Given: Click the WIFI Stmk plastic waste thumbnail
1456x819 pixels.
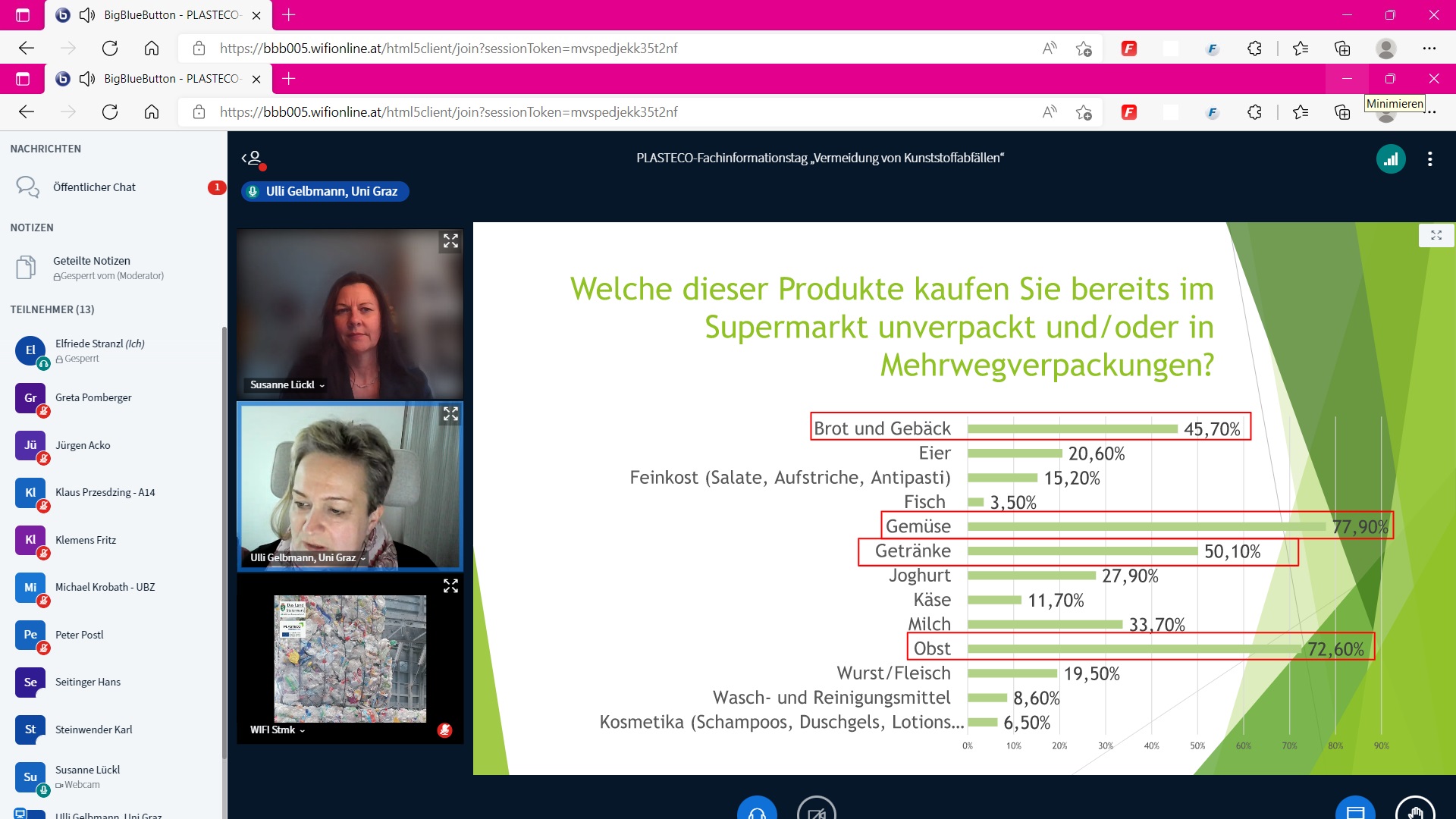Looking at the screenshot, I should pyautogui.click(x=350, y=658).
